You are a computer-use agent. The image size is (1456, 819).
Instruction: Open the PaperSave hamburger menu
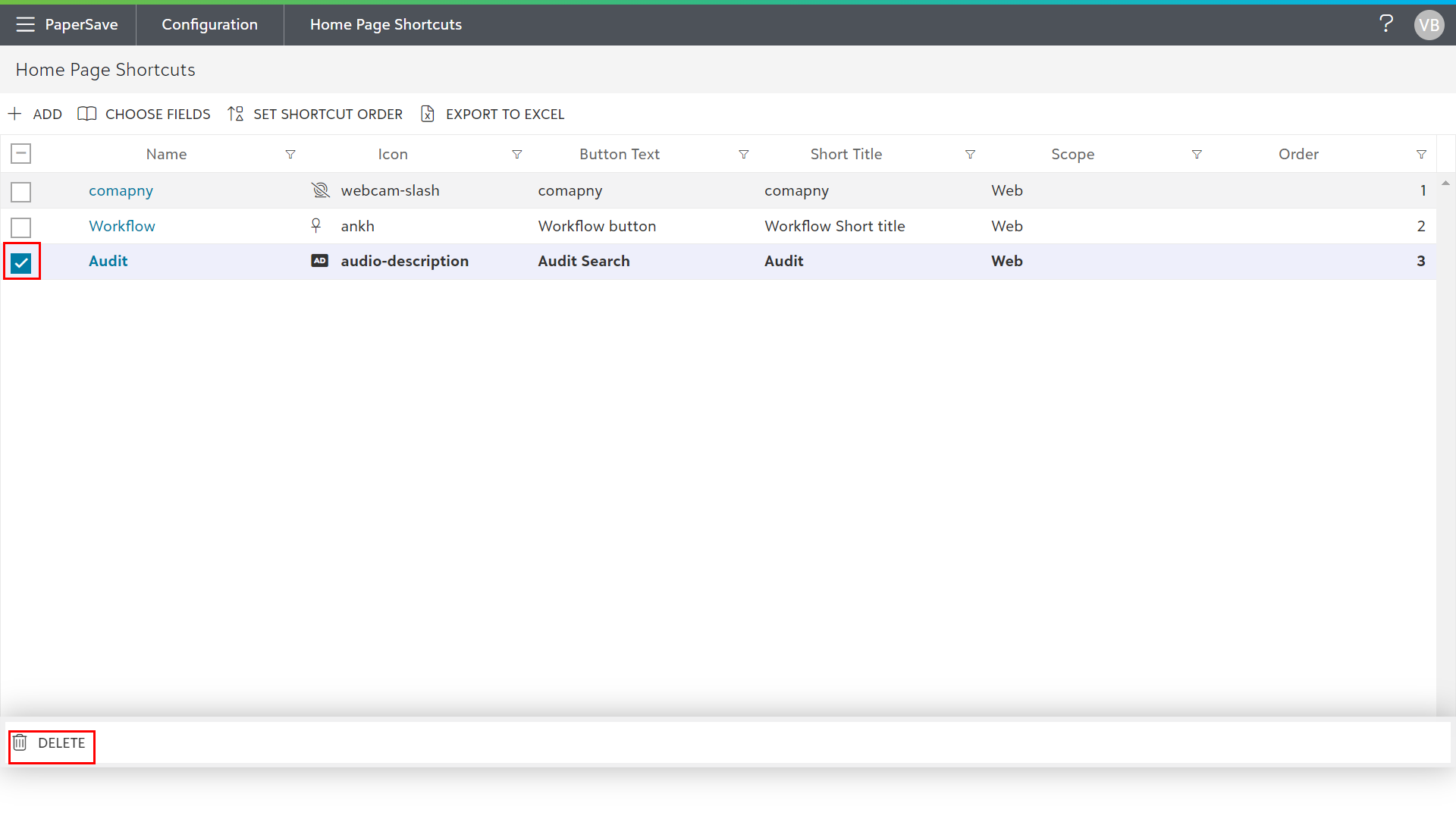click(x=25, y=24)
